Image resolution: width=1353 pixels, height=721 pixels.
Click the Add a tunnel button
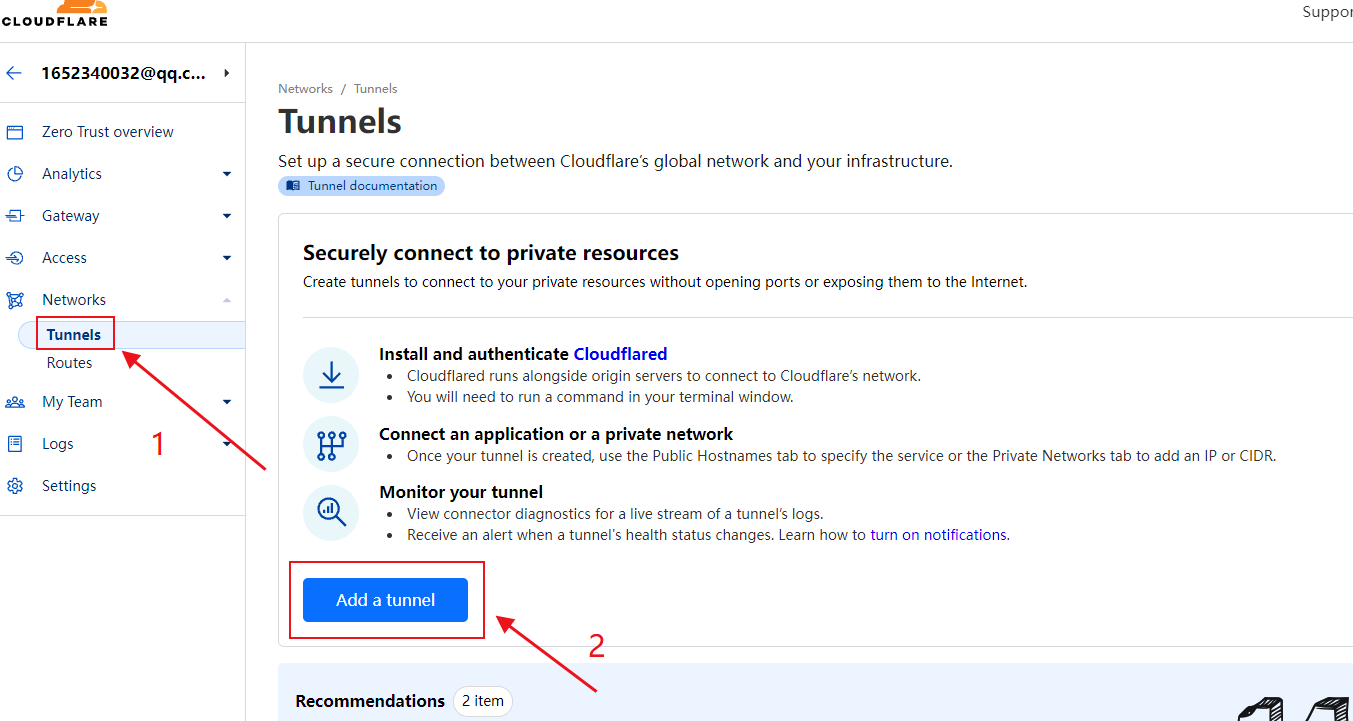pos(385,600)
